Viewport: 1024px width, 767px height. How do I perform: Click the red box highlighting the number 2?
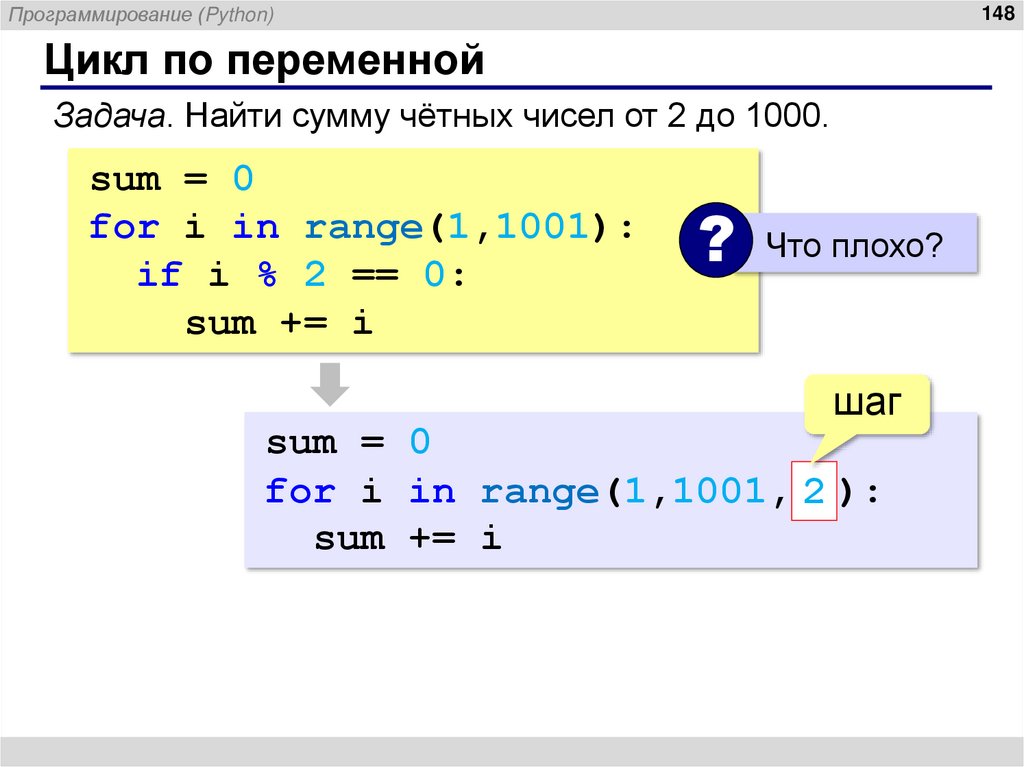pyautogui.click(x=813, y=489)
